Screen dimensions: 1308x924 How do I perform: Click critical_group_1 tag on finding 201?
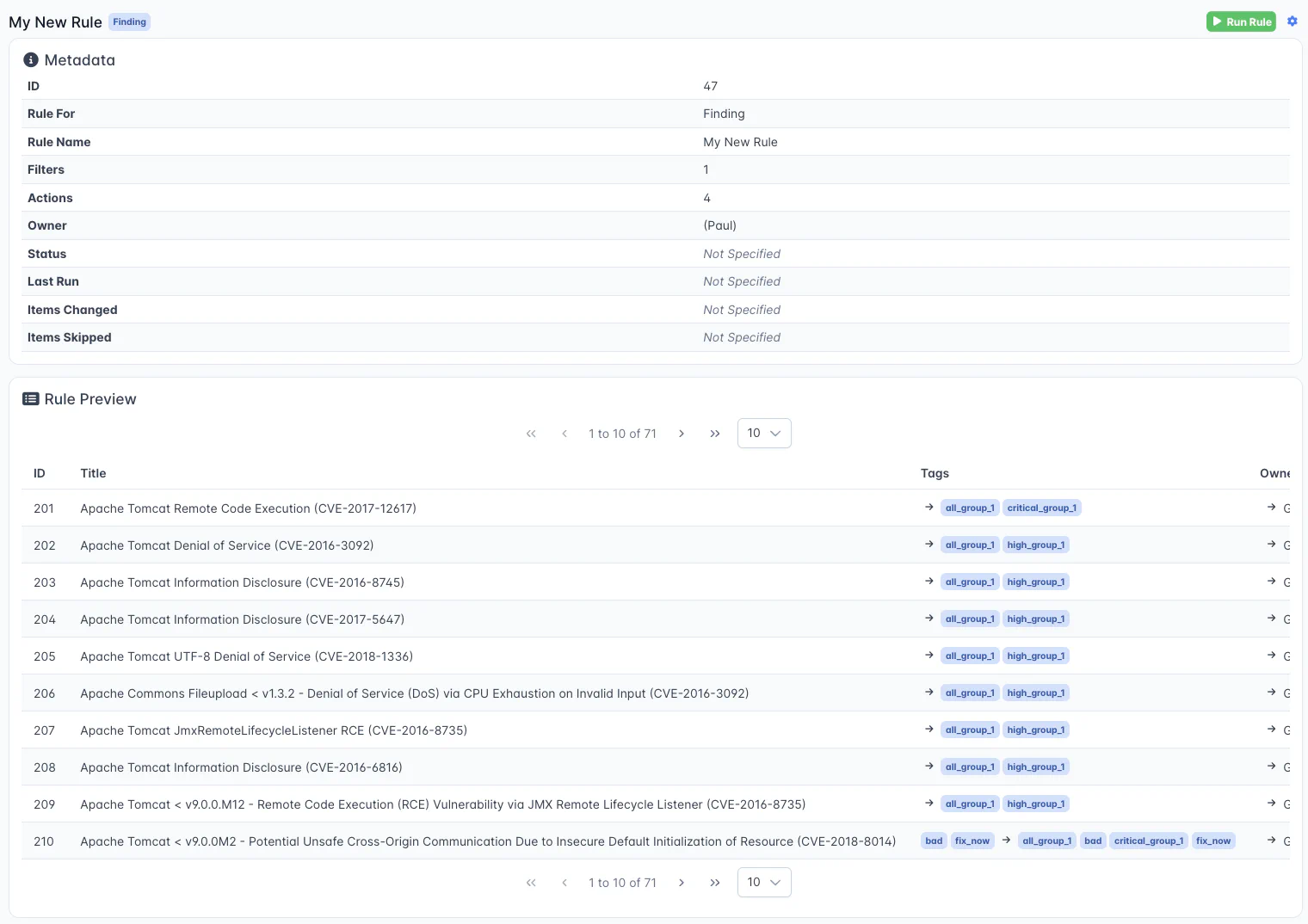[x=1041, y=508]
